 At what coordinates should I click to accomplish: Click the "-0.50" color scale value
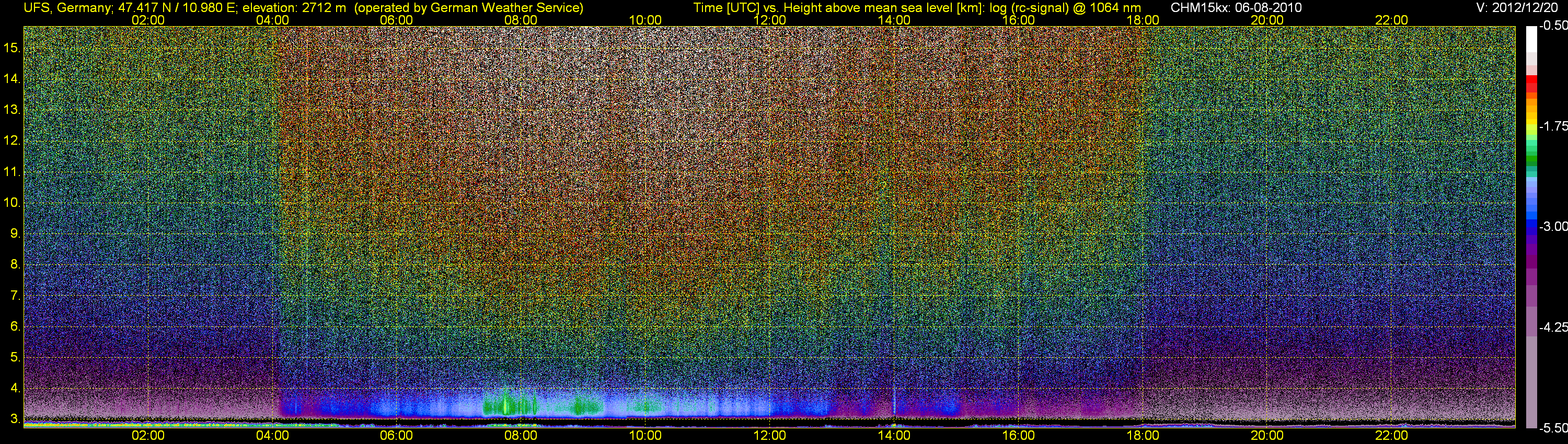coord(1553,26)
